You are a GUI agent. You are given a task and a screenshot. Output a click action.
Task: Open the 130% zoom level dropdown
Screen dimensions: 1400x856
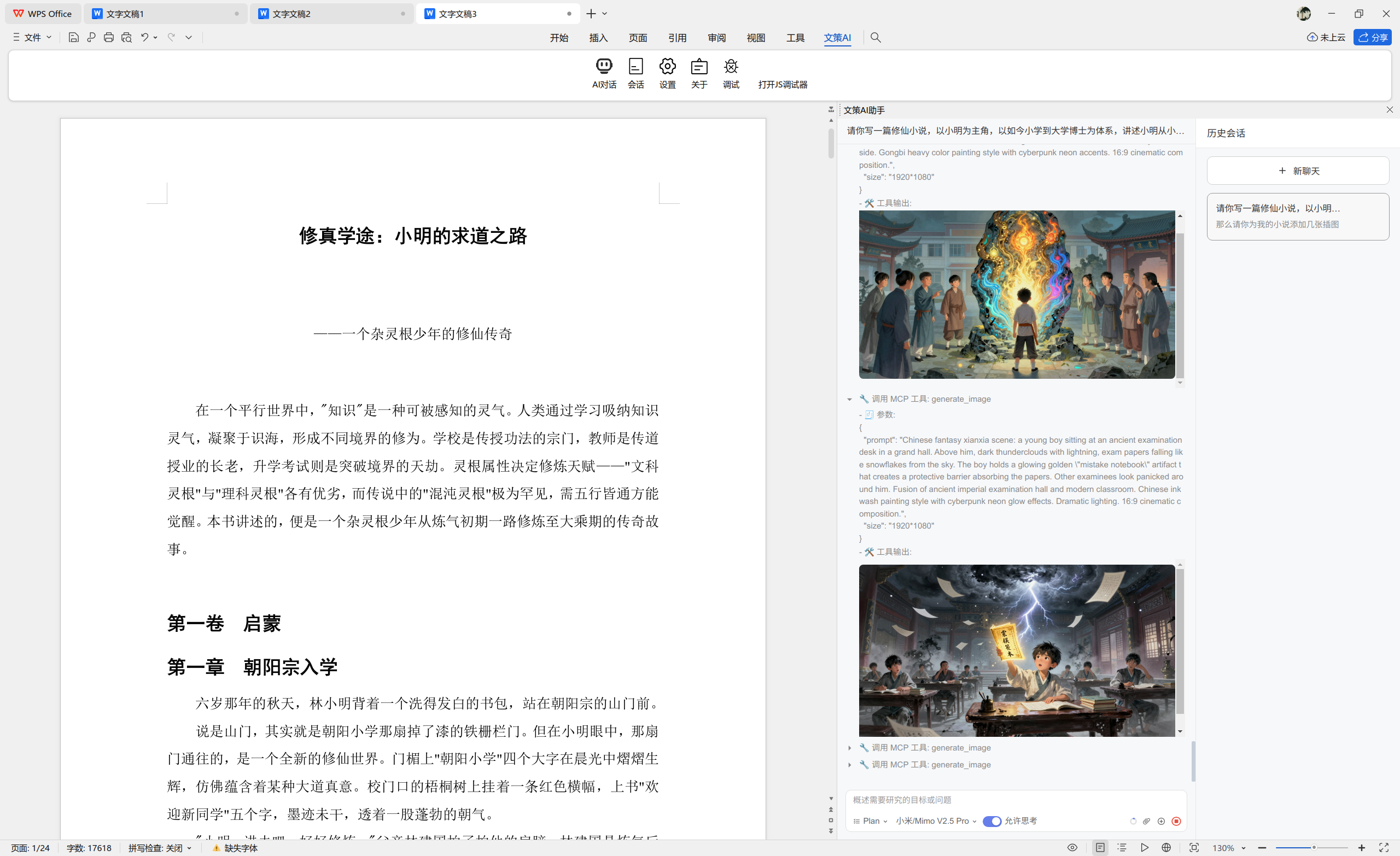(x=1228, y=847)
